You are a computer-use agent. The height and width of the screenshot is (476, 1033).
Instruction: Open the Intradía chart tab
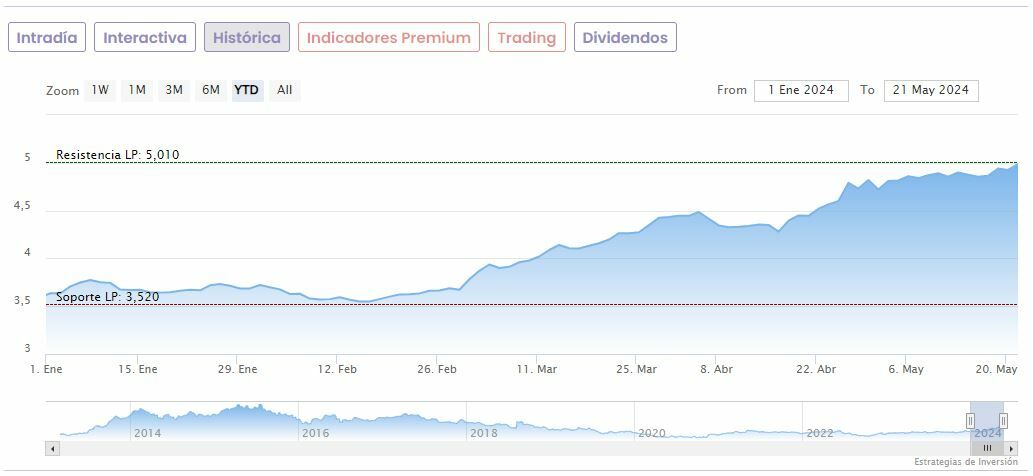click(47, 38)
